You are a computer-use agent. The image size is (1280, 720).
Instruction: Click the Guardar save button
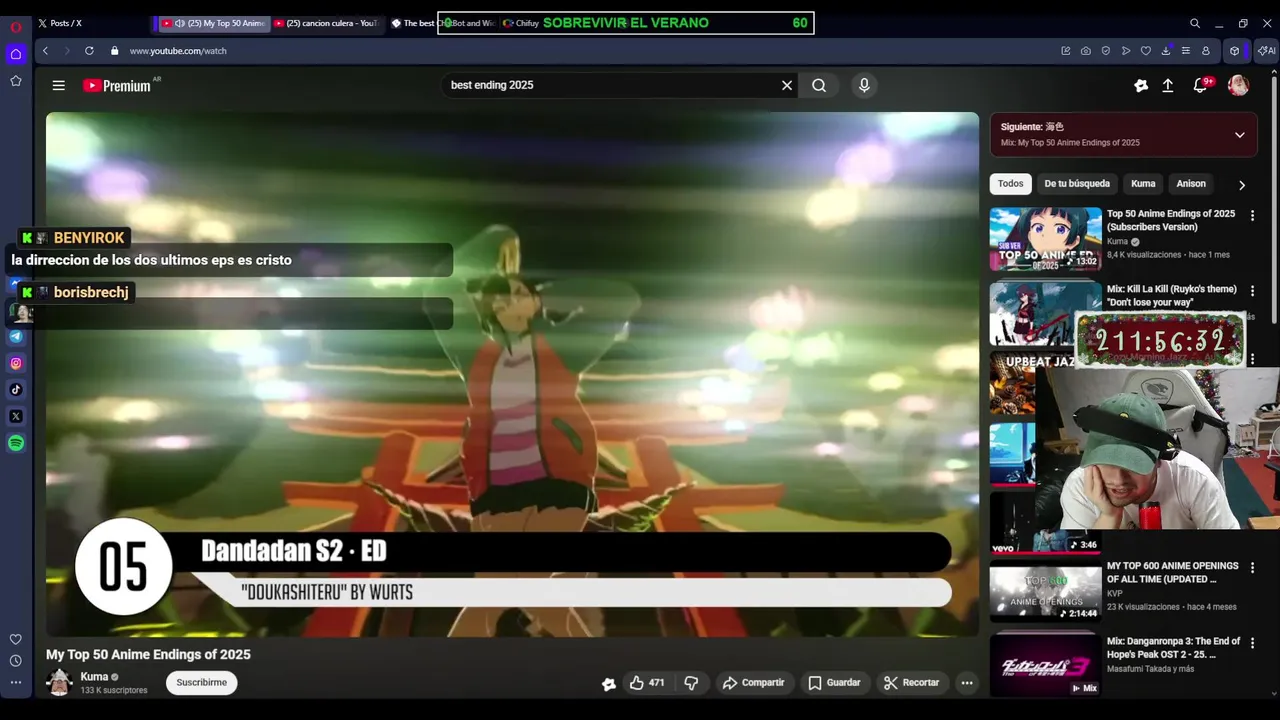click(834, 683)
